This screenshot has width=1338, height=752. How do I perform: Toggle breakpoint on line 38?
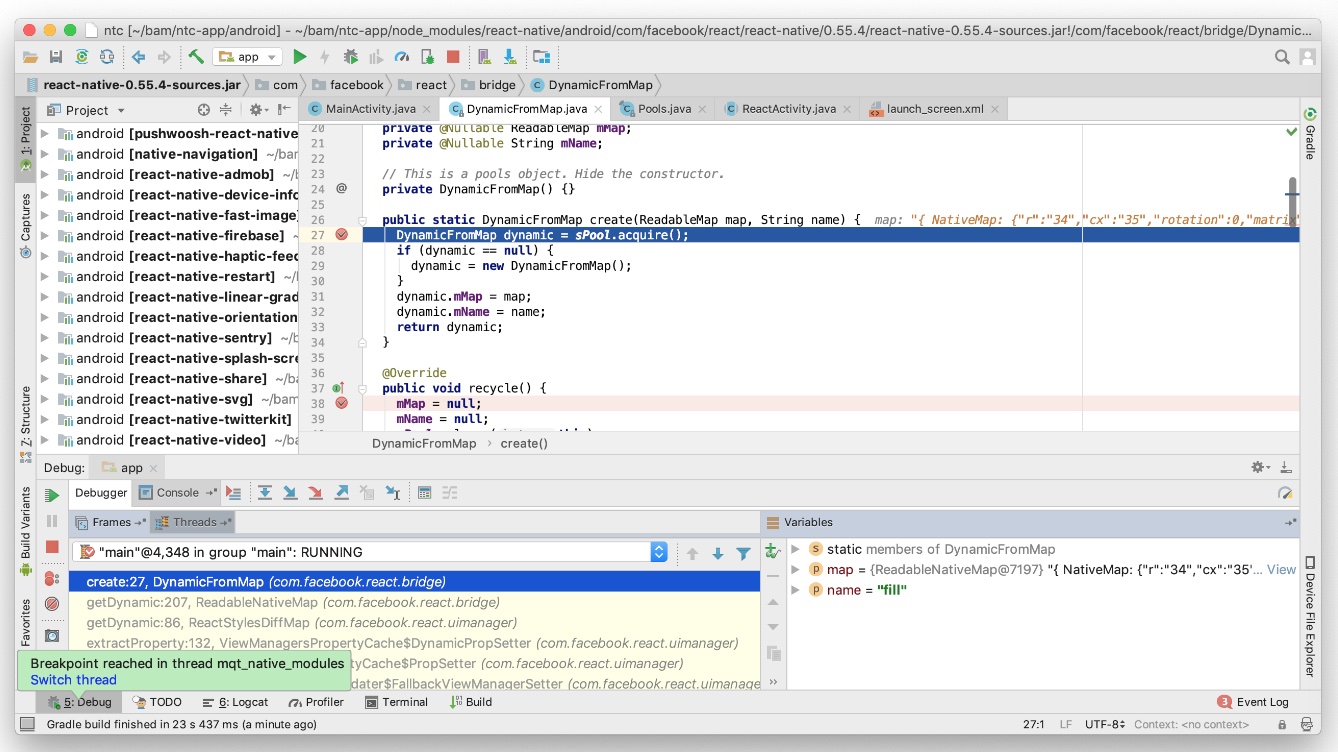(x=342, y=403)
